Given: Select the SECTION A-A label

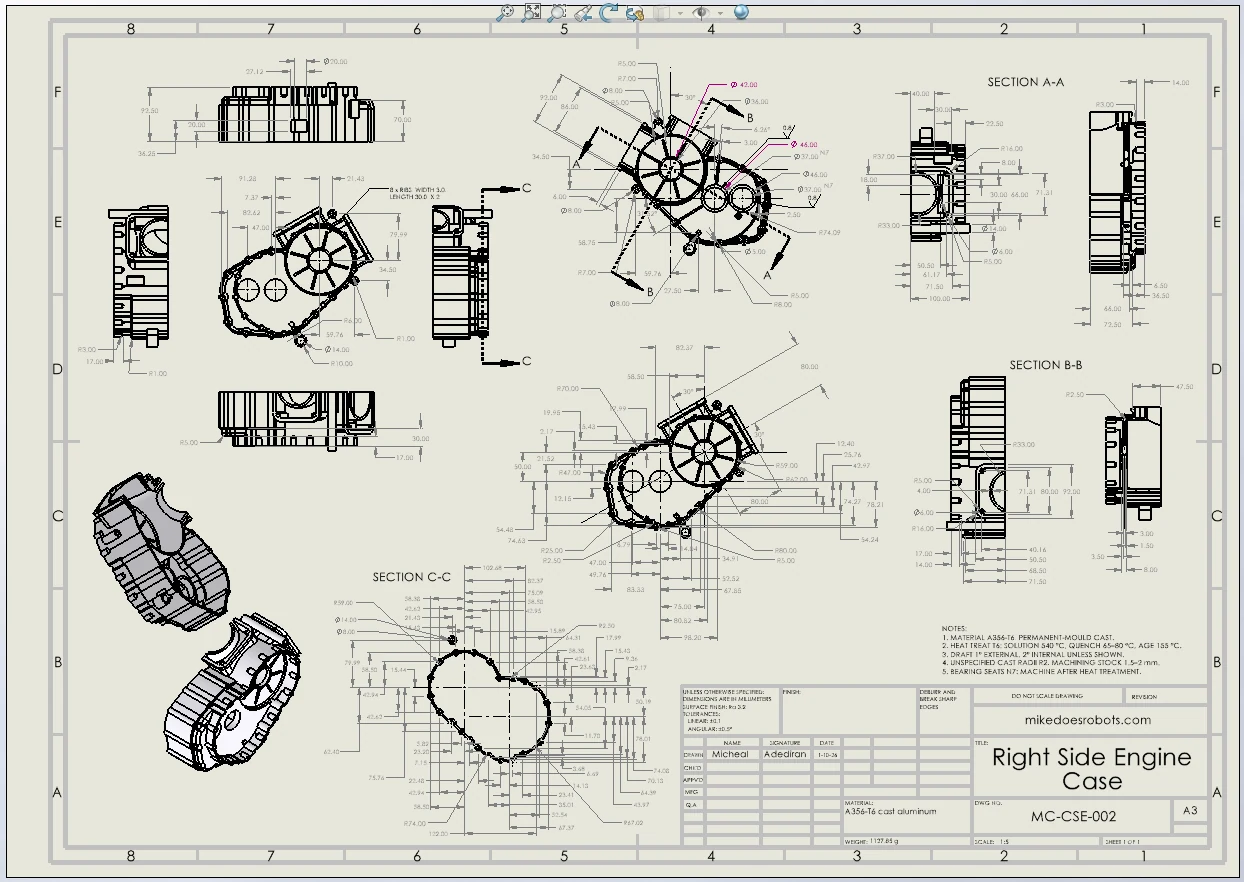Looking at the screenshot, I should click(1026, 82).
